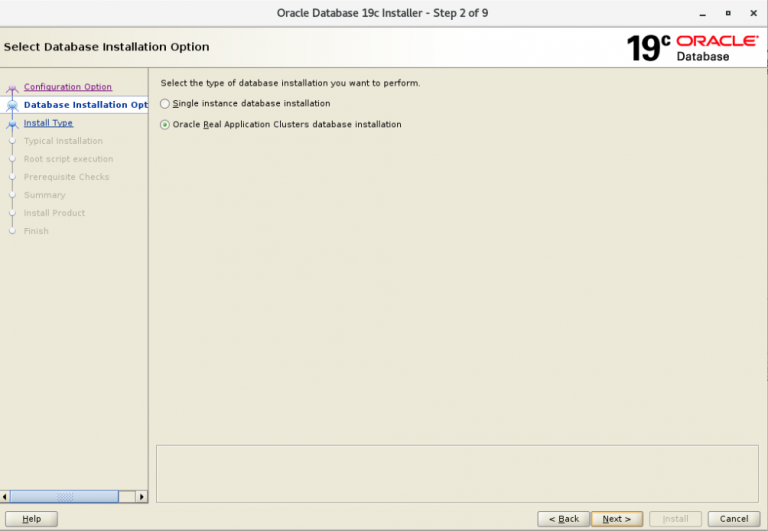Click the Summary step in sidebar
This screenshot has width=768, height=531.
pos(44,195)
